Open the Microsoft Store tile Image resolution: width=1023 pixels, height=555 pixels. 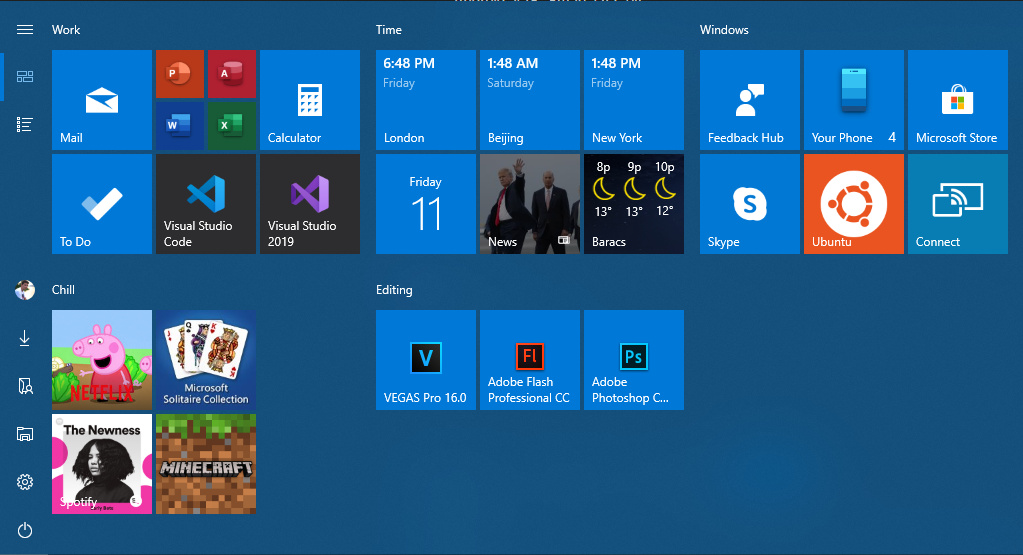tap(958, 100)
